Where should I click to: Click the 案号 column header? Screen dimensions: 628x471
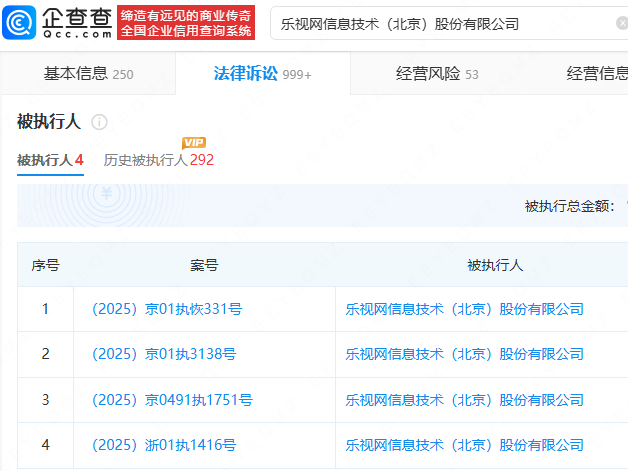click(204, 265)
